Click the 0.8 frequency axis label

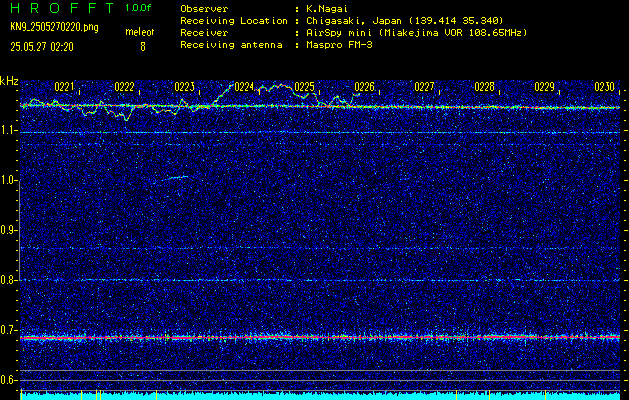(x=8, y=280)
